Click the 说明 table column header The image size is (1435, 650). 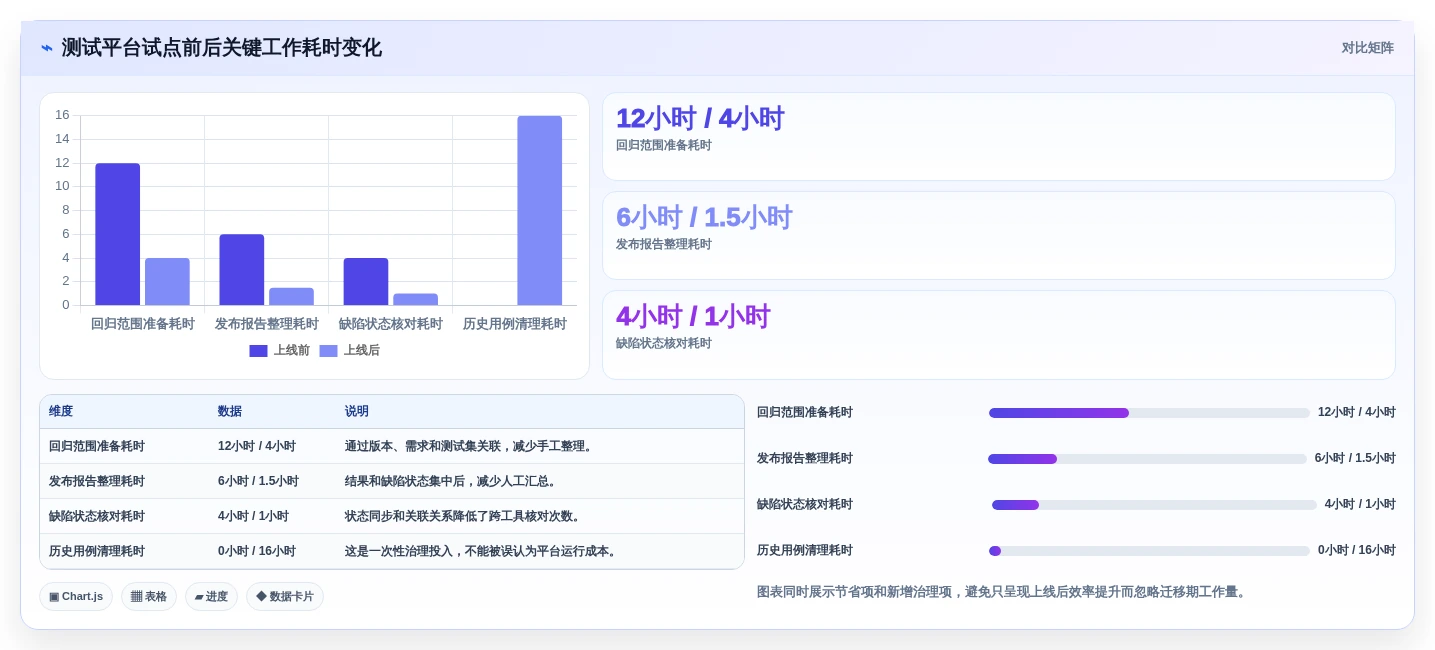coord(357,411)
